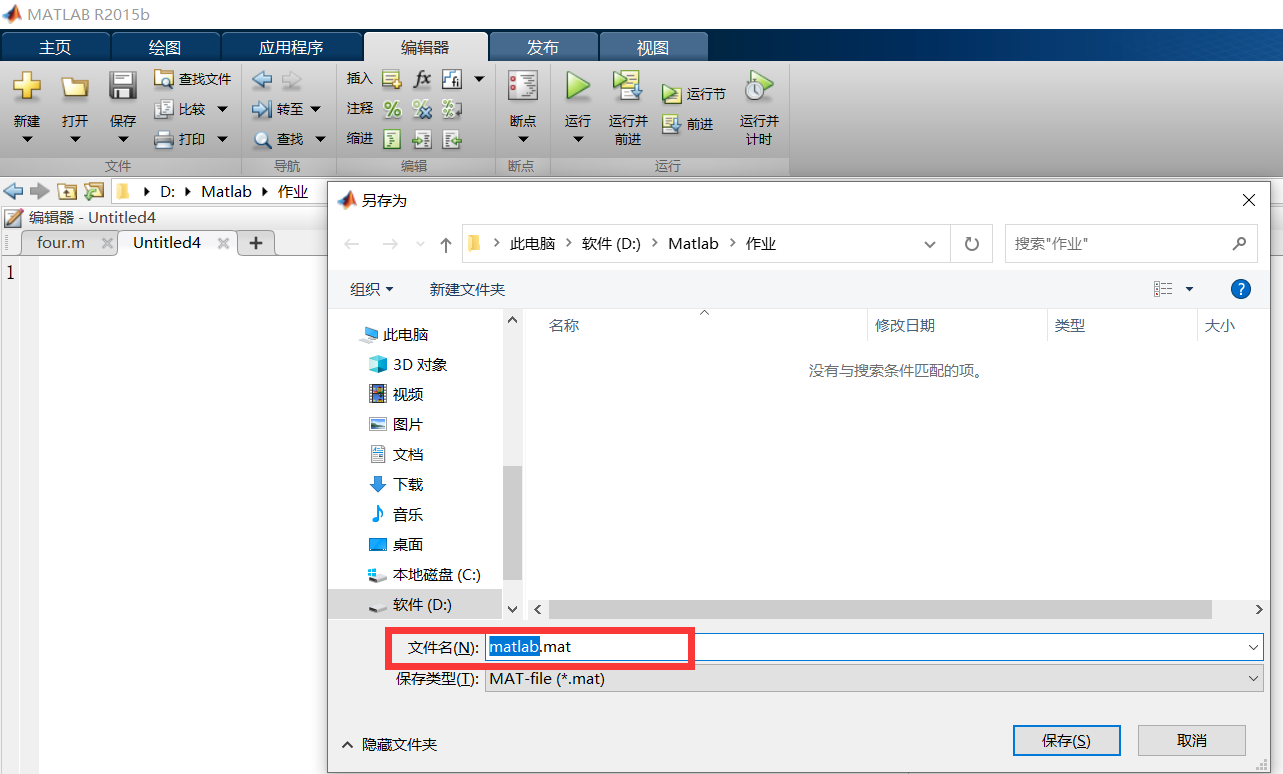Image resolution: width=1283 pixels, height=774 pixels.
Task: Open the Save as type (保存类型) combo box
Action: 875,678
